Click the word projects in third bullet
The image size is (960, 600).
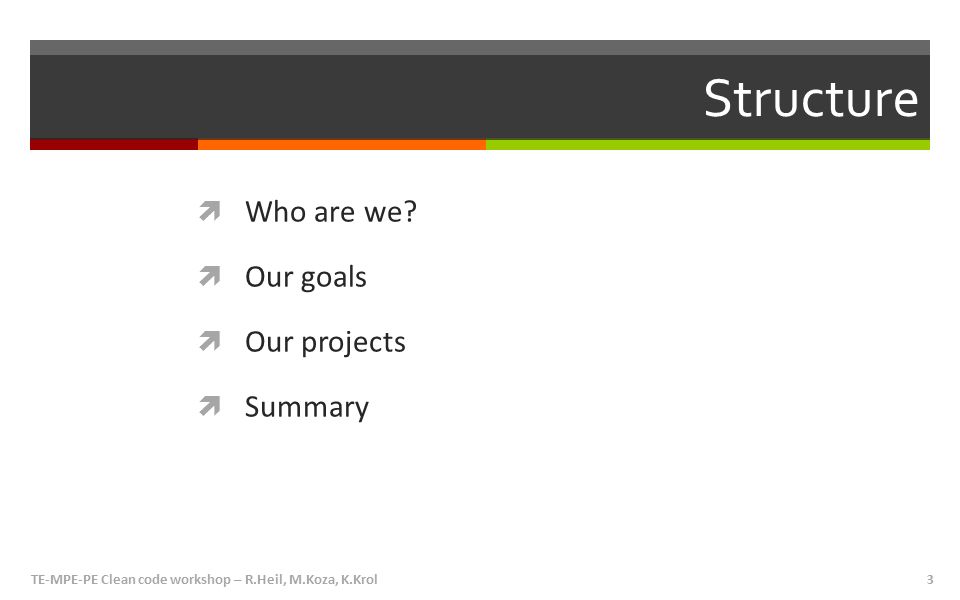(353, 343)
